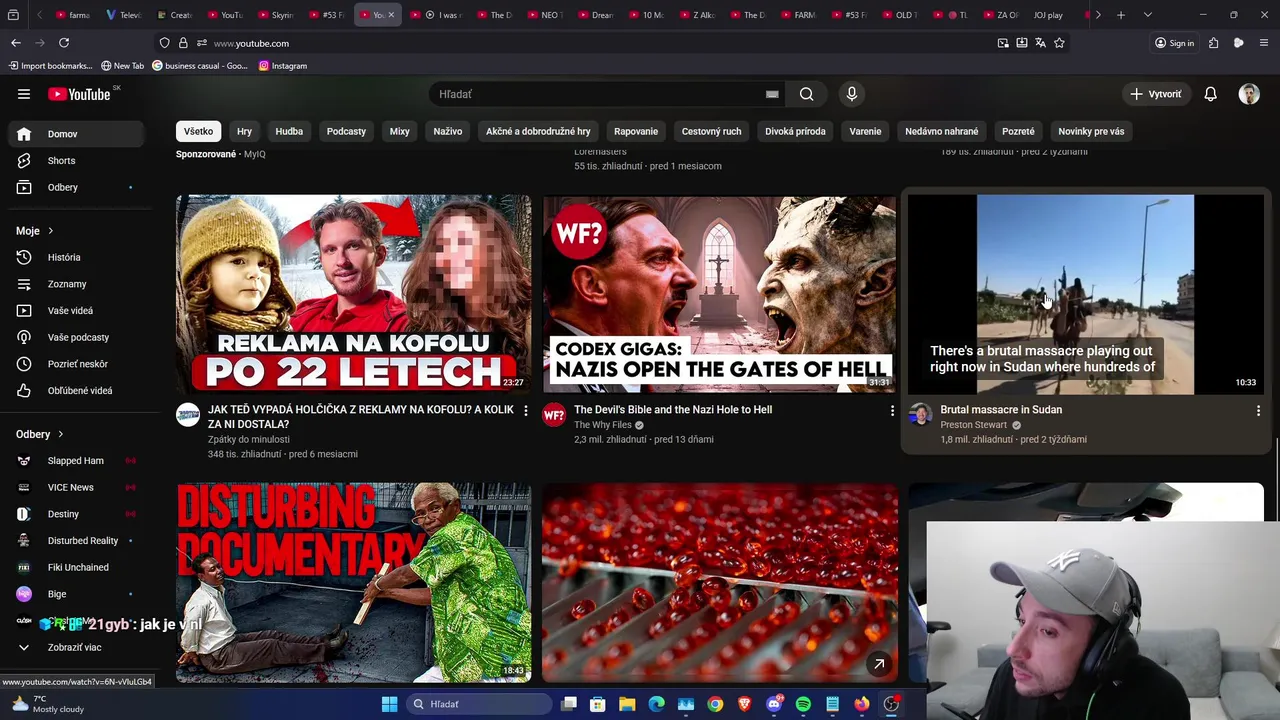Screen dimensions: 1280x720
Task: Click the search magnifier button
Action: pos(806,94)
